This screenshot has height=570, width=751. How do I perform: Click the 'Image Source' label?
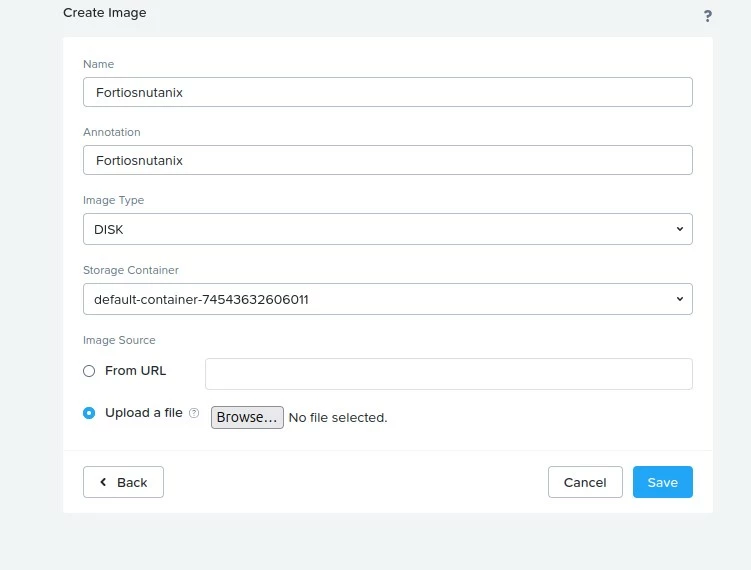click(x=119, y=340)
